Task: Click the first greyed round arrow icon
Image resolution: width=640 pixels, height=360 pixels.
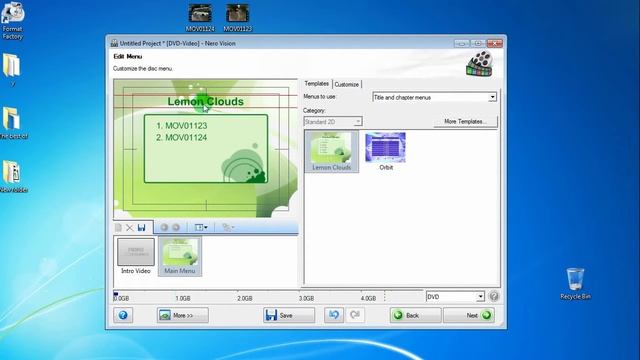Action: (x=164, y=227)
